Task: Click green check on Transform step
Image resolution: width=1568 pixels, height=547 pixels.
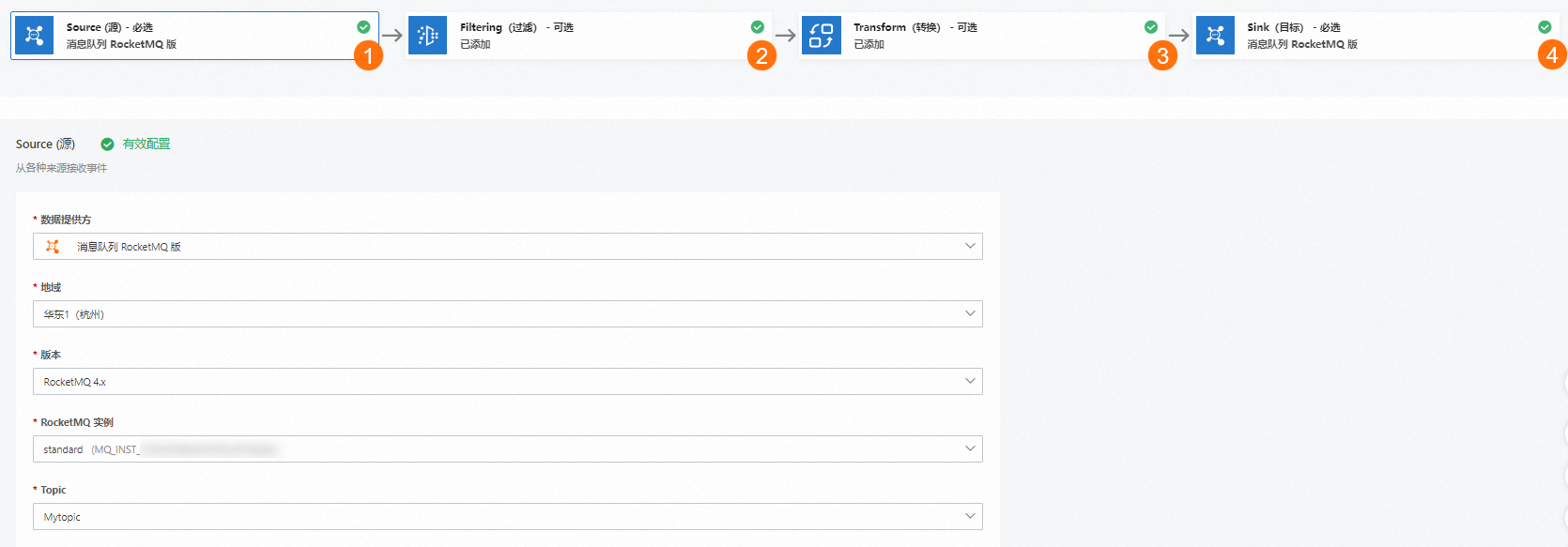Action: (x=1150, y=27)
